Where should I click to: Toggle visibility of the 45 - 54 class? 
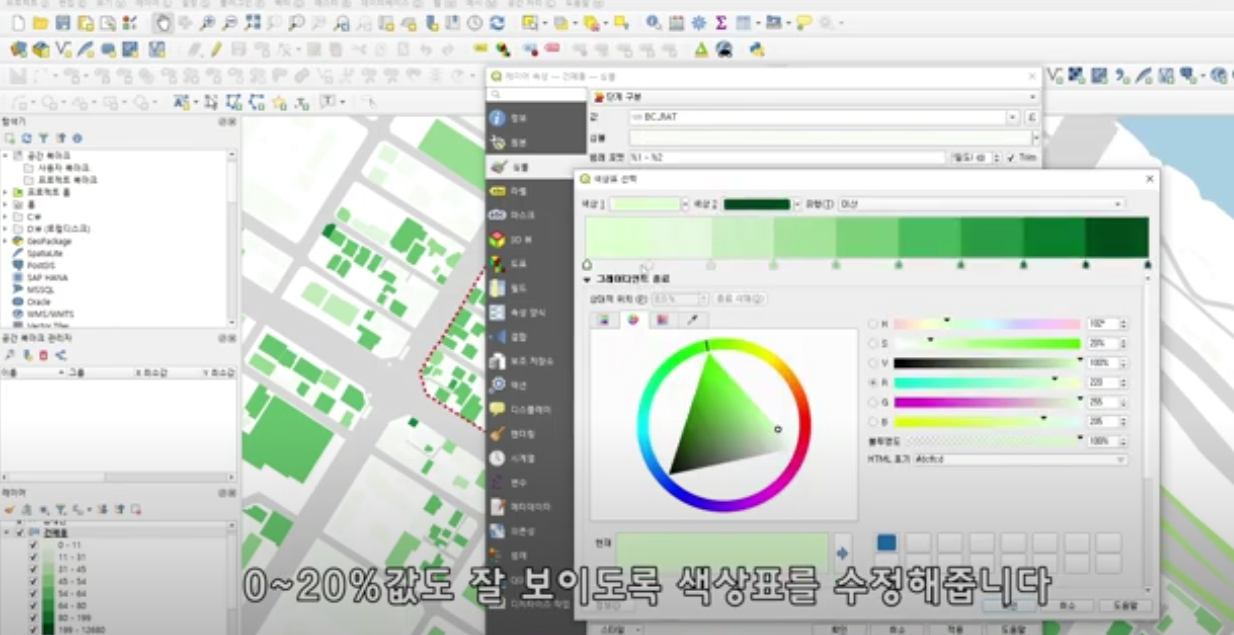pos(33,580)
